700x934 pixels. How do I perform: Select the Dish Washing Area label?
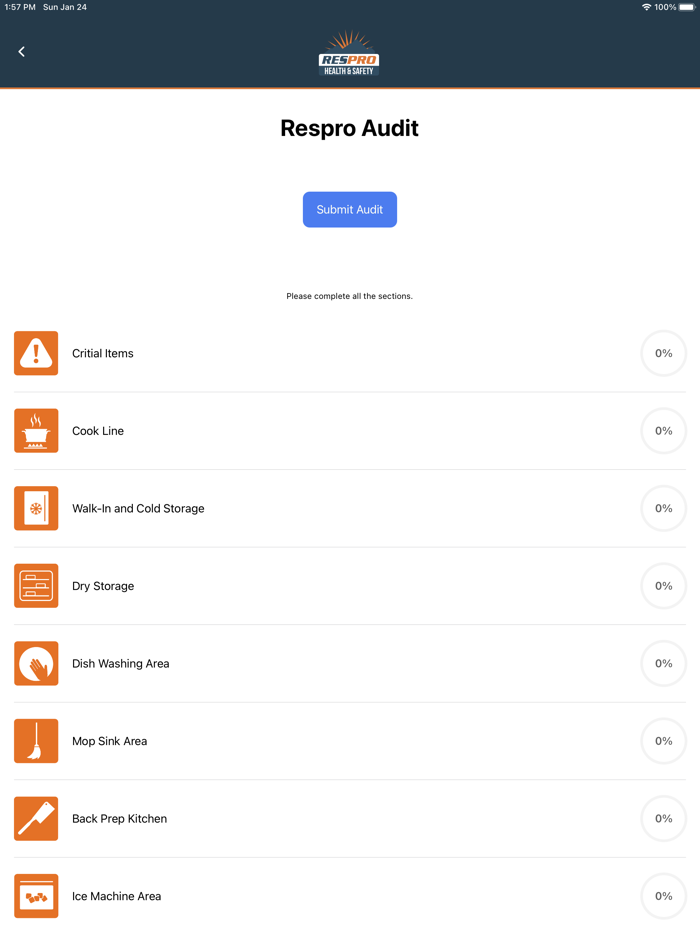(x=120, y=664)
